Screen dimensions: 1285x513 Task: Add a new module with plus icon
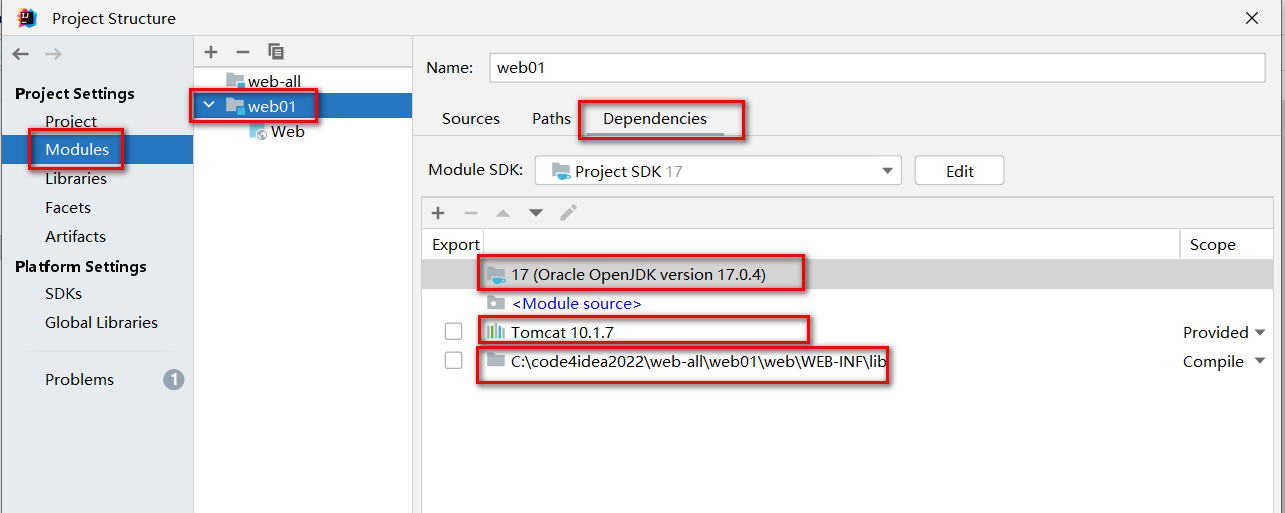(210, 52)
